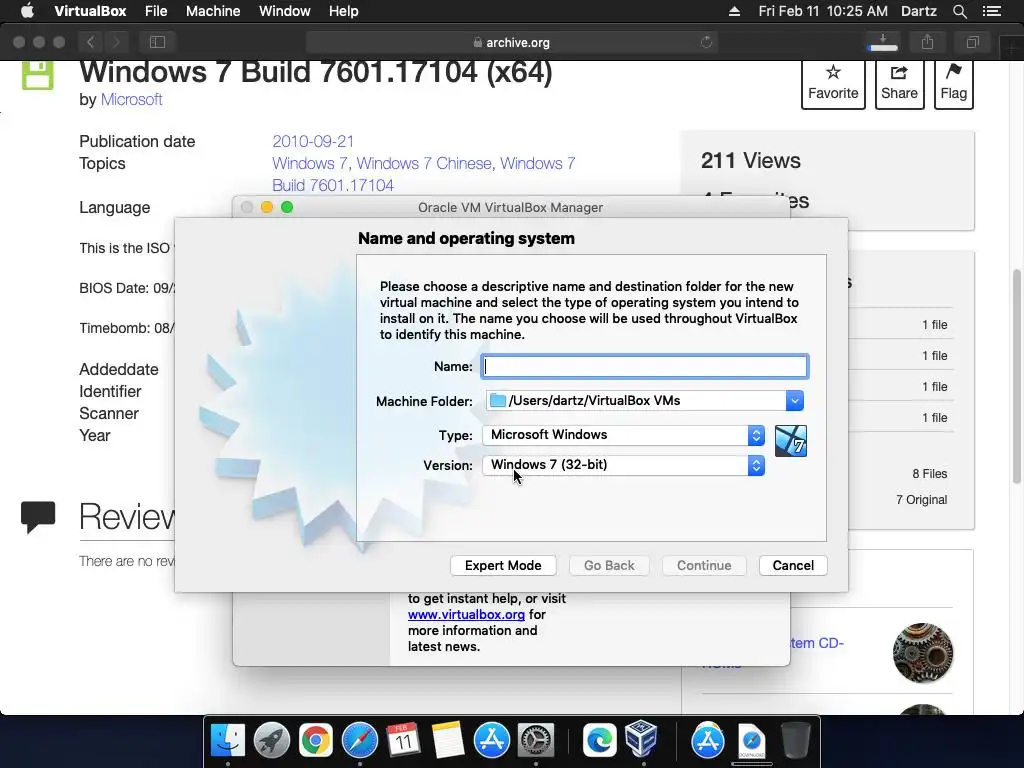The image size is (1024, 768).
Task: Share this archive item
Action: [x=899, y=83]
